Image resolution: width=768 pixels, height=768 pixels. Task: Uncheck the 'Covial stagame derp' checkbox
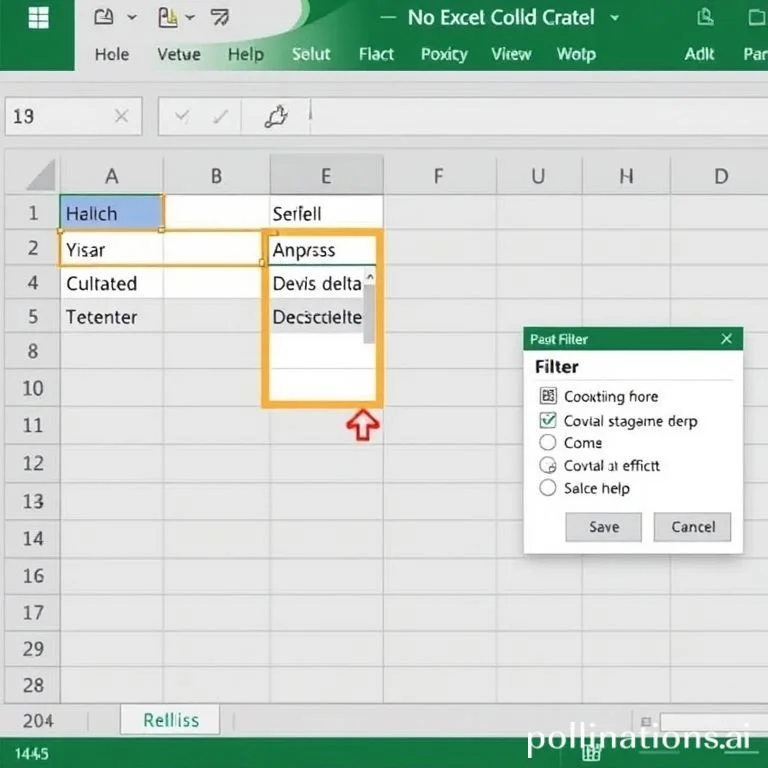click(547, 421)
